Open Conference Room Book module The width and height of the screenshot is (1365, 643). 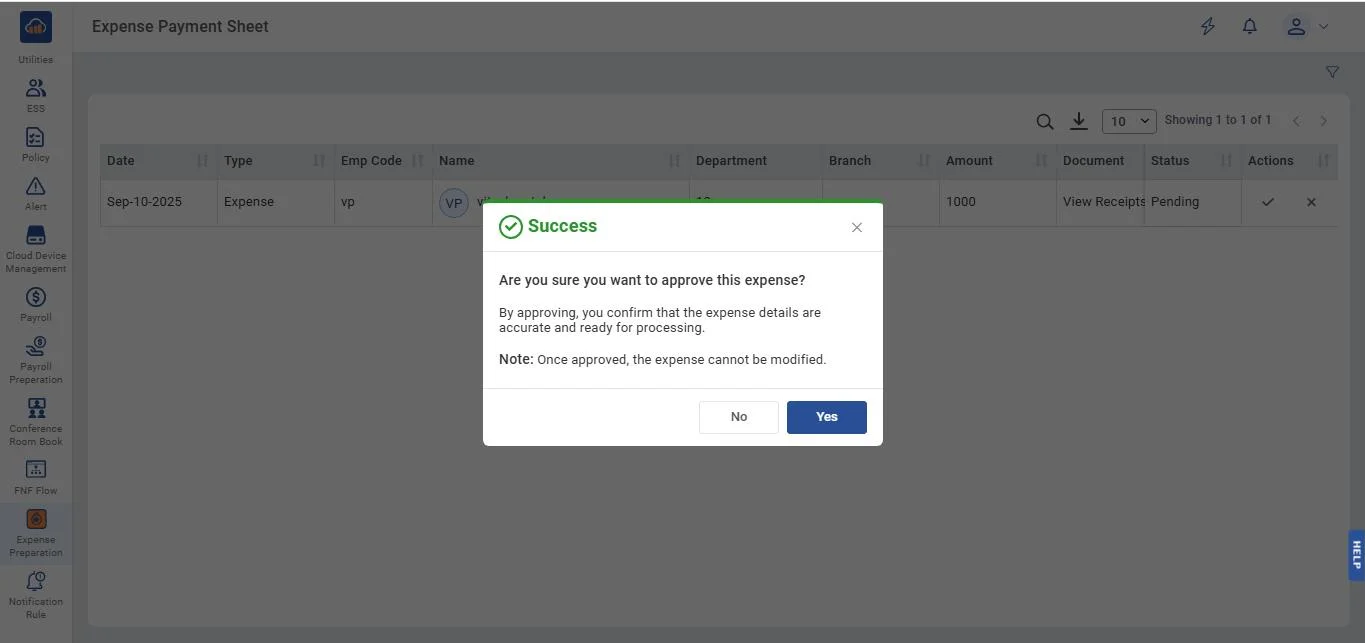click(x=35, y=421)
